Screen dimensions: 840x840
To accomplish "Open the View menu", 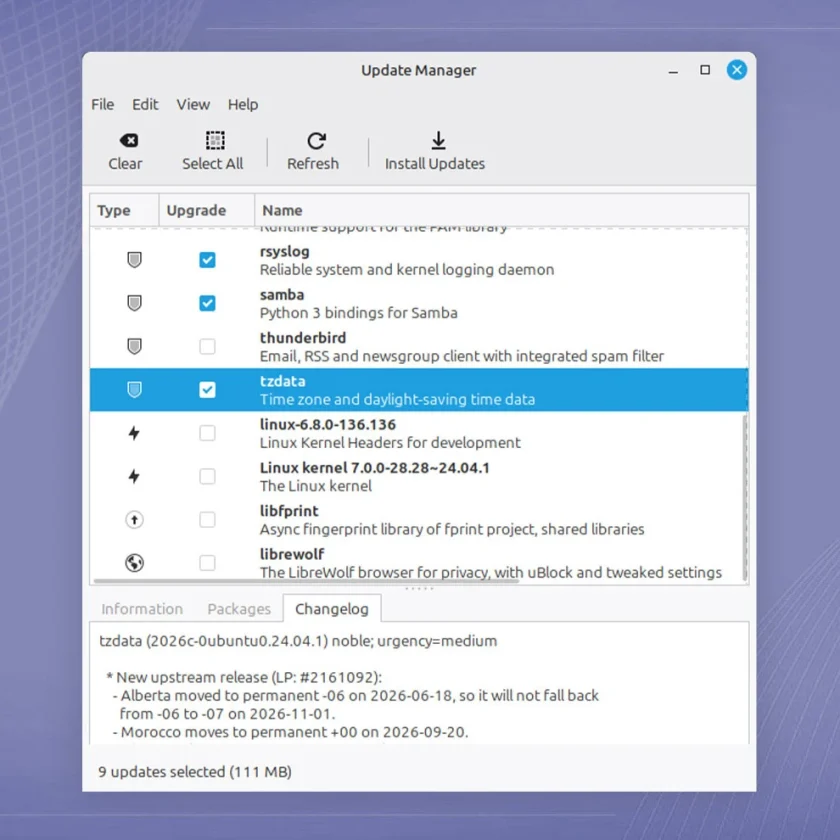I will click(193, 104).
